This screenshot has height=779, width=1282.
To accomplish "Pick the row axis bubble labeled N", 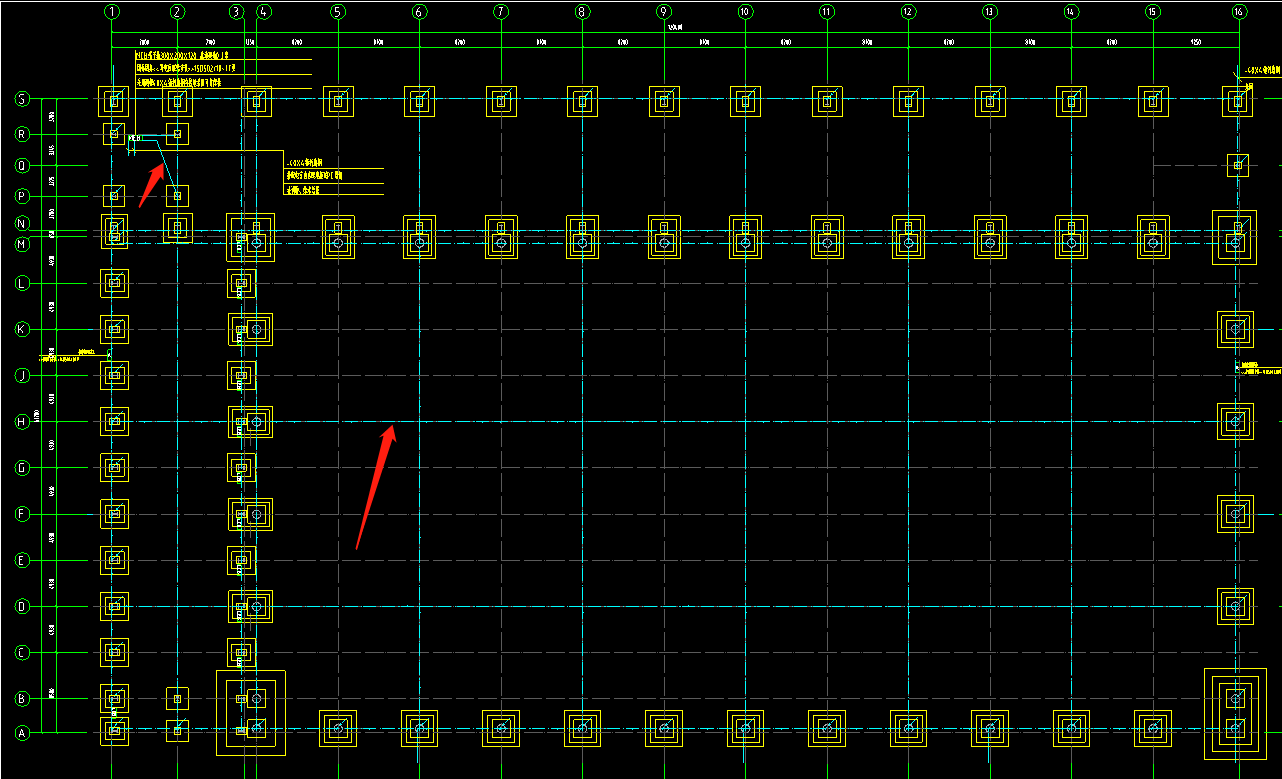I will [x=21, y=224].
